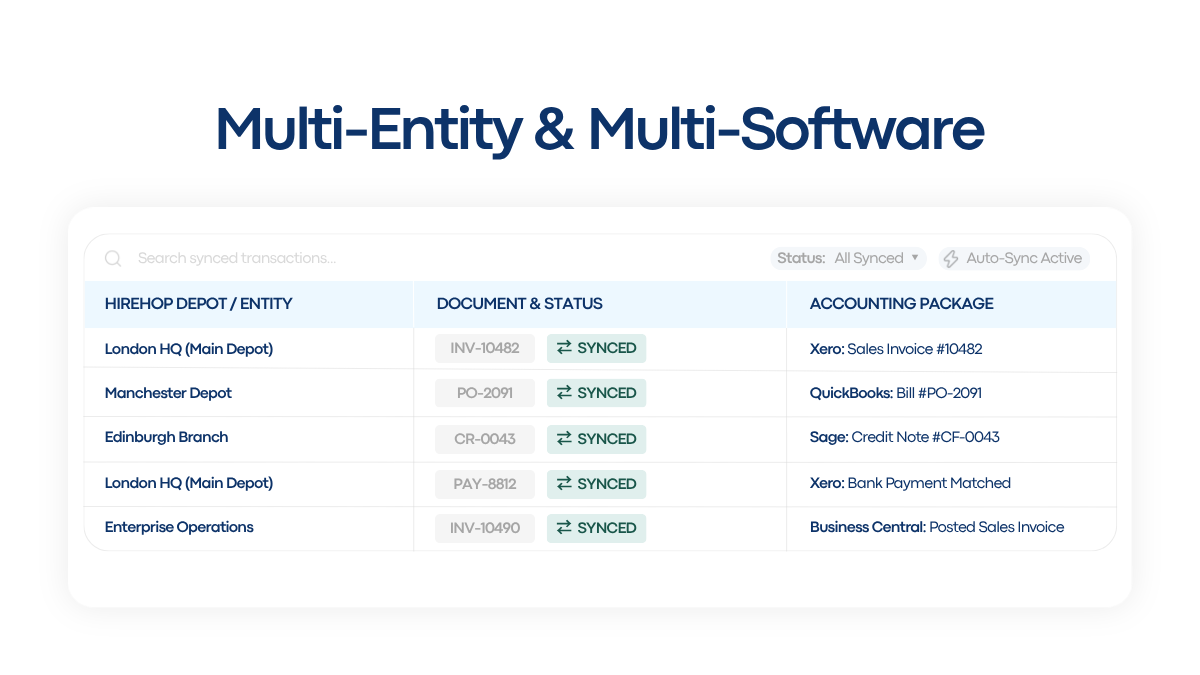The height and width of the screenshot is (675, 1200).
Task: Click the sync arrows icon beside PO-2091
Action: click(565, 393)
